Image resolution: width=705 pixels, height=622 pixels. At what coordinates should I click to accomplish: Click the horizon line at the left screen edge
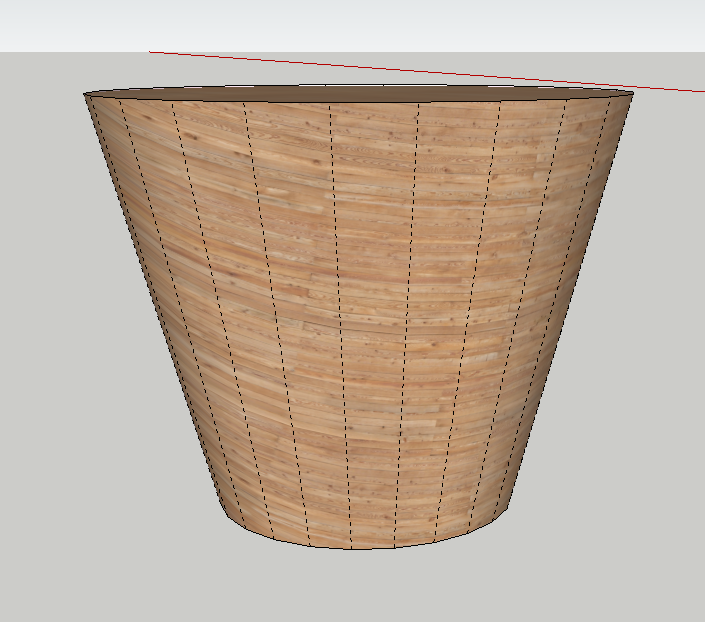3,52
